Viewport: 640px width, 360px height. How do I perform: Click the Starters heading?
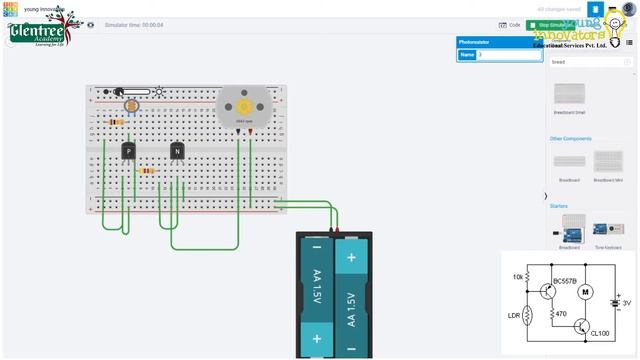(558, 206)
